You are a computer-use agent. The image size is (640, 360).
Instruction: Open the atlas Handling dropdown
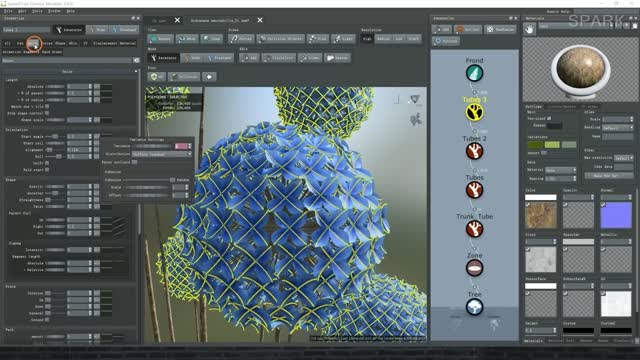click(618, 128)
